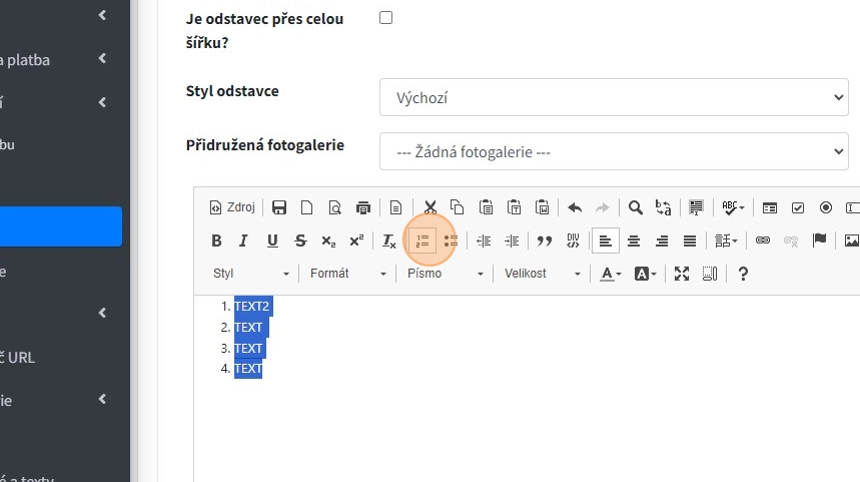Screen dimensions: 860x482
Task: Open the Formát dropdown in the toolbar
Action: pyautogui.click(x=347, y=274)
